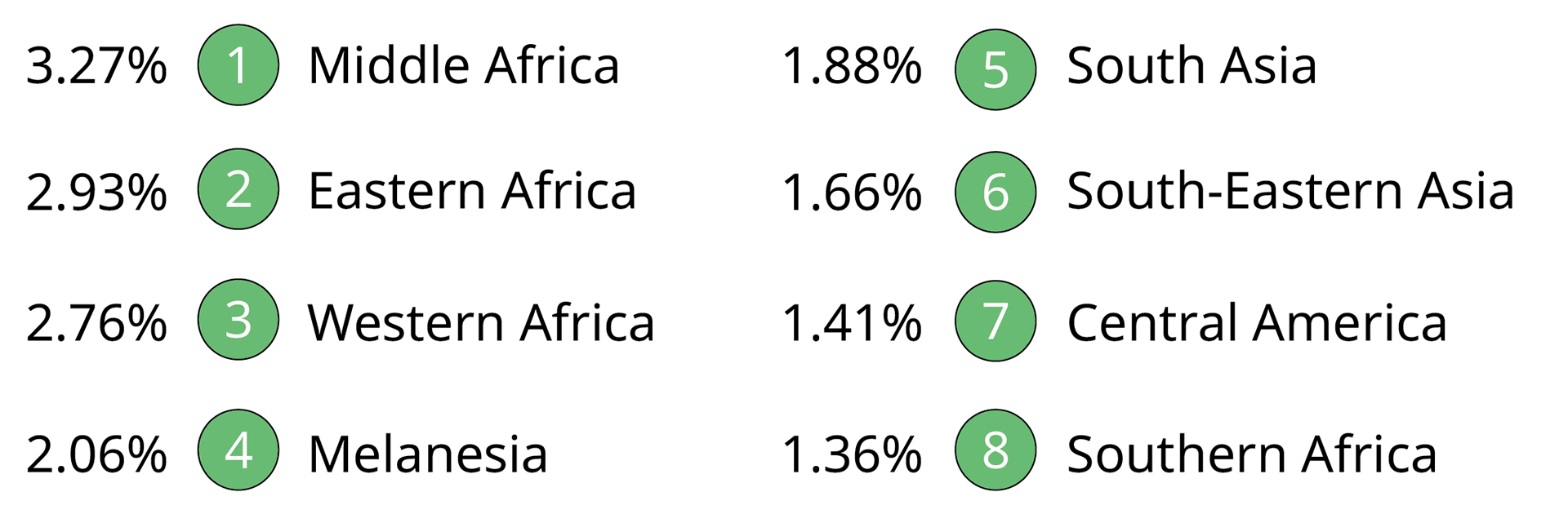Screen dimensions: 1568x523
Task: Select the green number 4 badge
Action: tap(238, 450)
